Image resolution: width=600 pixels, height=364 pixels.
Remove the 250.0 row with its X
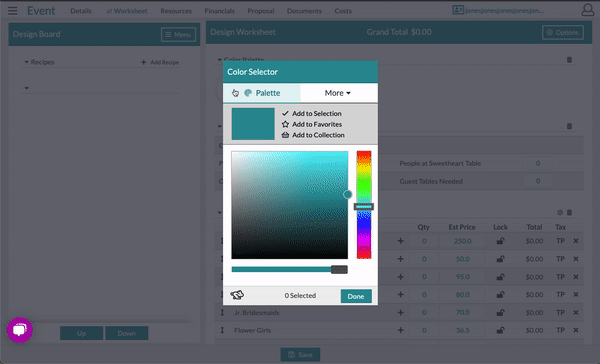click(x=576, y=241)
